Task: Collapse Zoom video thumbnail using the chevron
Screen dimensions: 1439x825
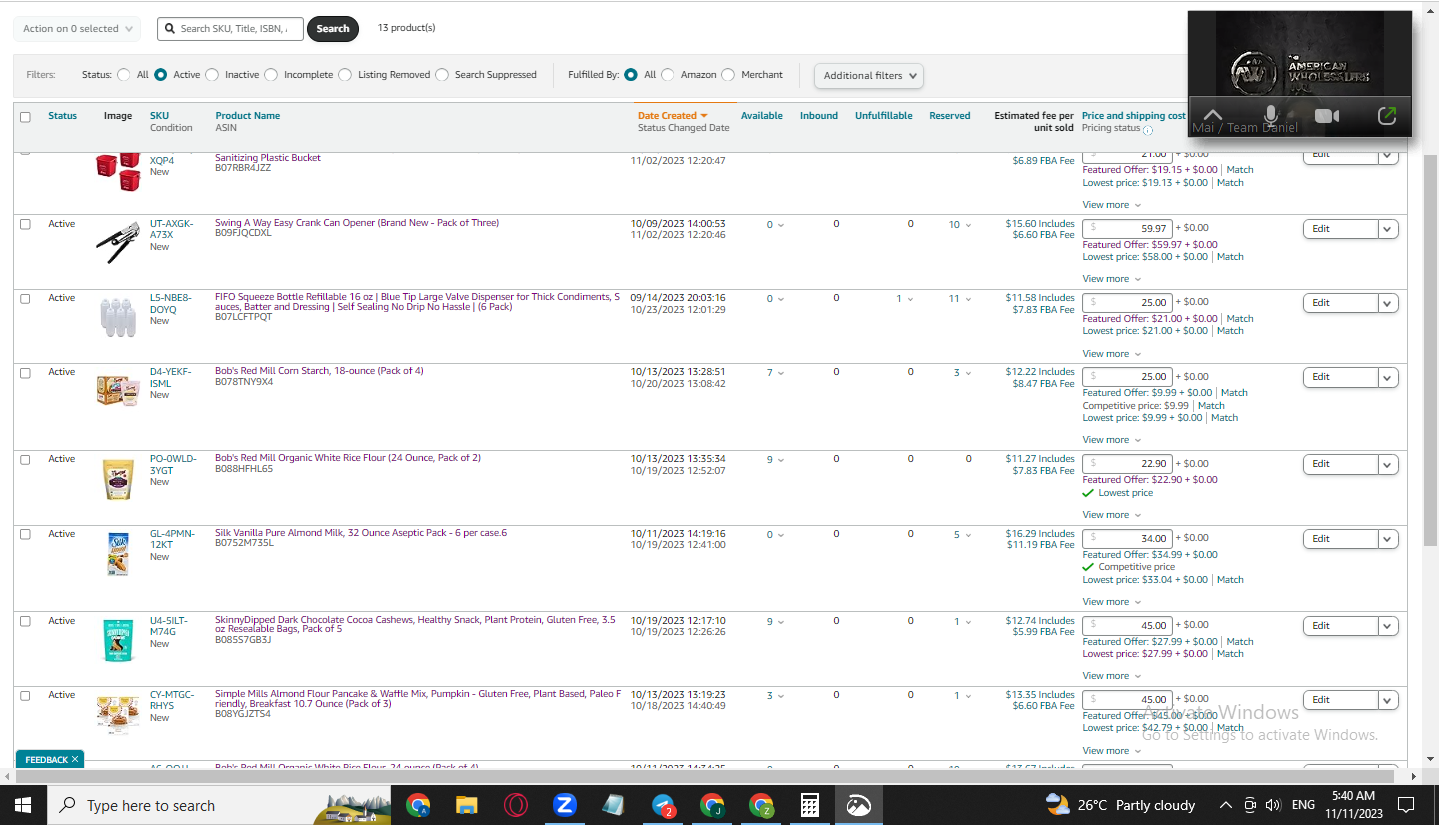Action: click(1213, 116)
